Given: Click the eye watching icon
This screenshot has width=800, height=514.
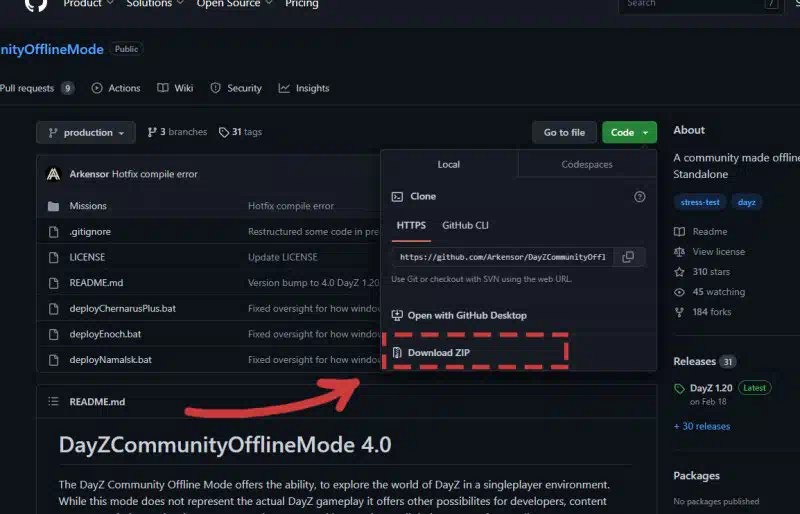Looking at the screenshot, I should tap(679, 292).
